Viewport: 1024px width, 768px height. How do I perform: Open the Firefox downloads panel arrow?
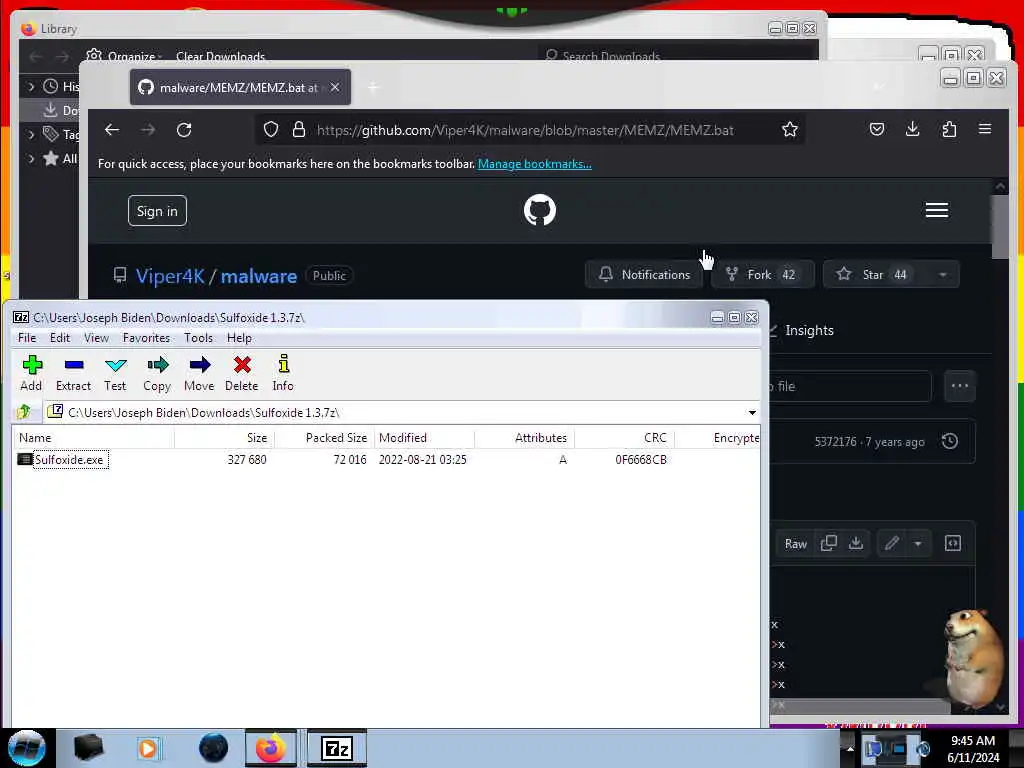[912, 129]
